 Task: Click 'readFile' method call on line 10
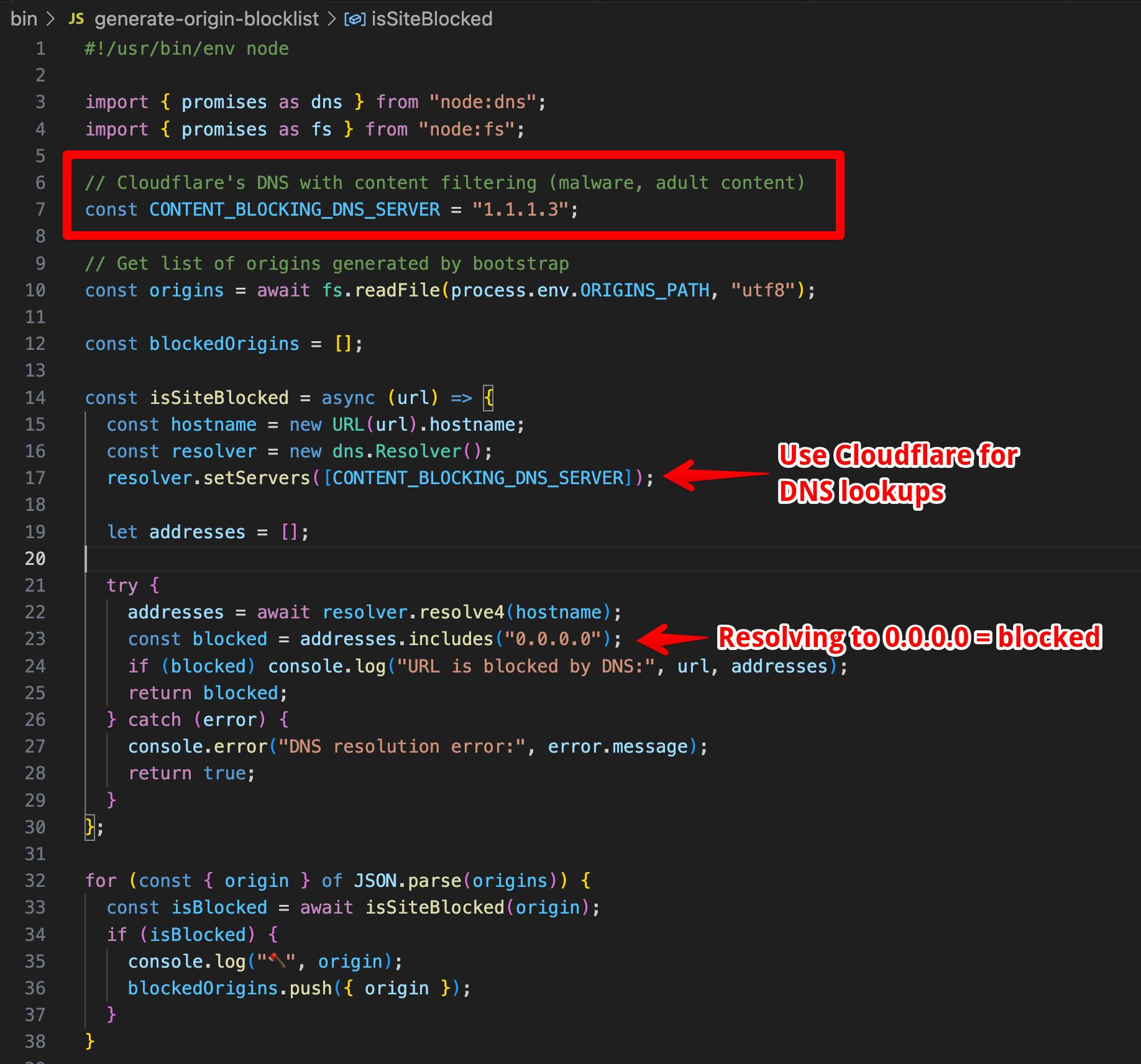coord(397,290)
